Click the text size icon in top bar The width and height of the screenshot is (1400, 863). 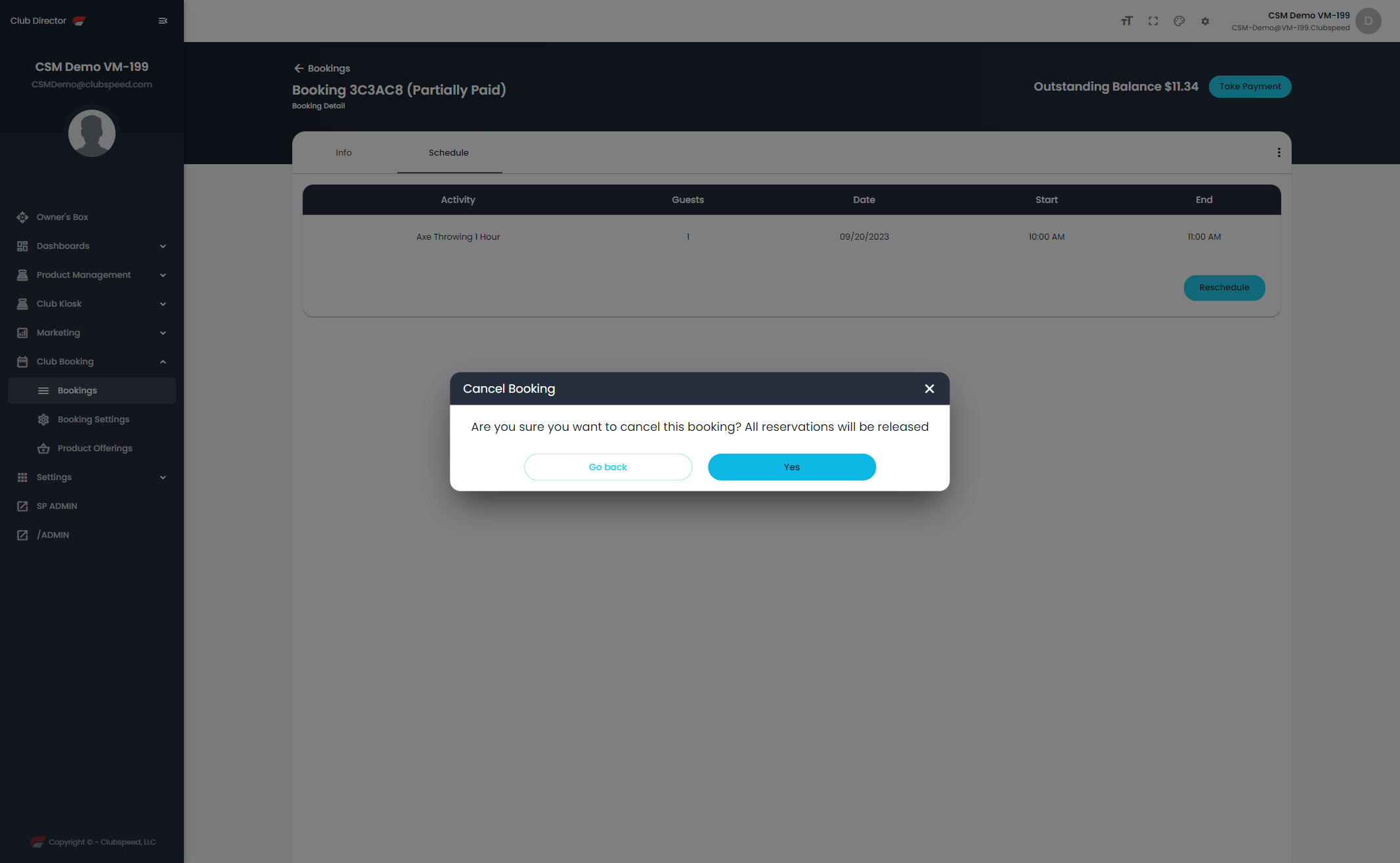tap(1127, 21)
